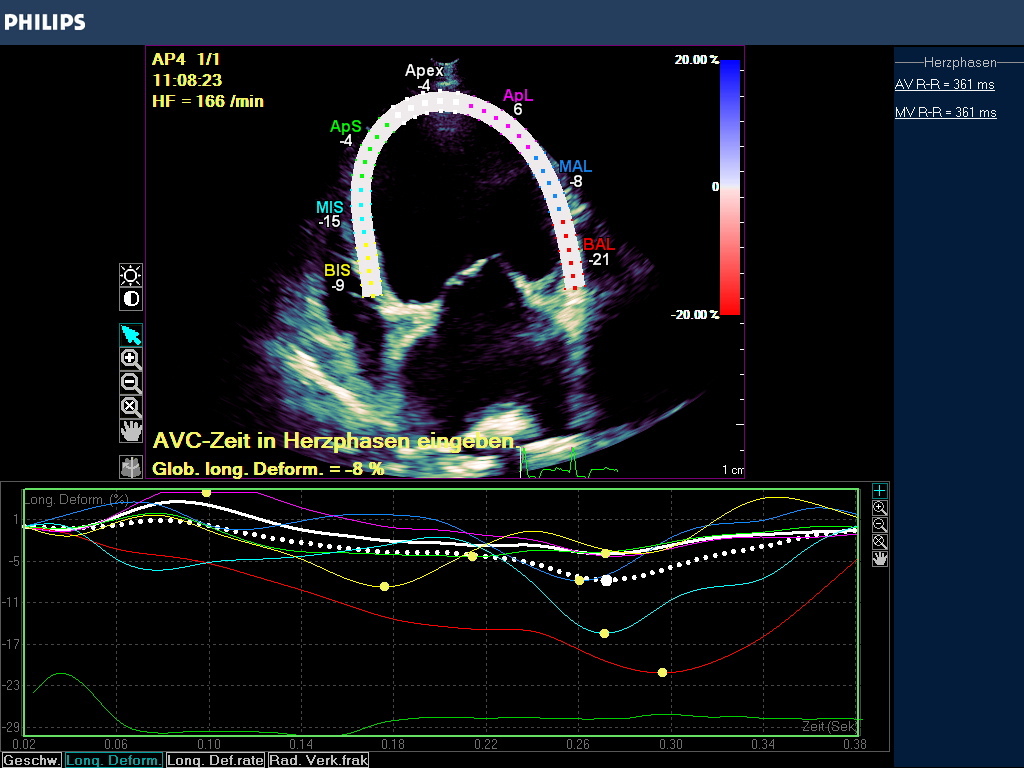Click the AV R-R = 361 ms link
1024x768 pixels.
click(944, 85)
